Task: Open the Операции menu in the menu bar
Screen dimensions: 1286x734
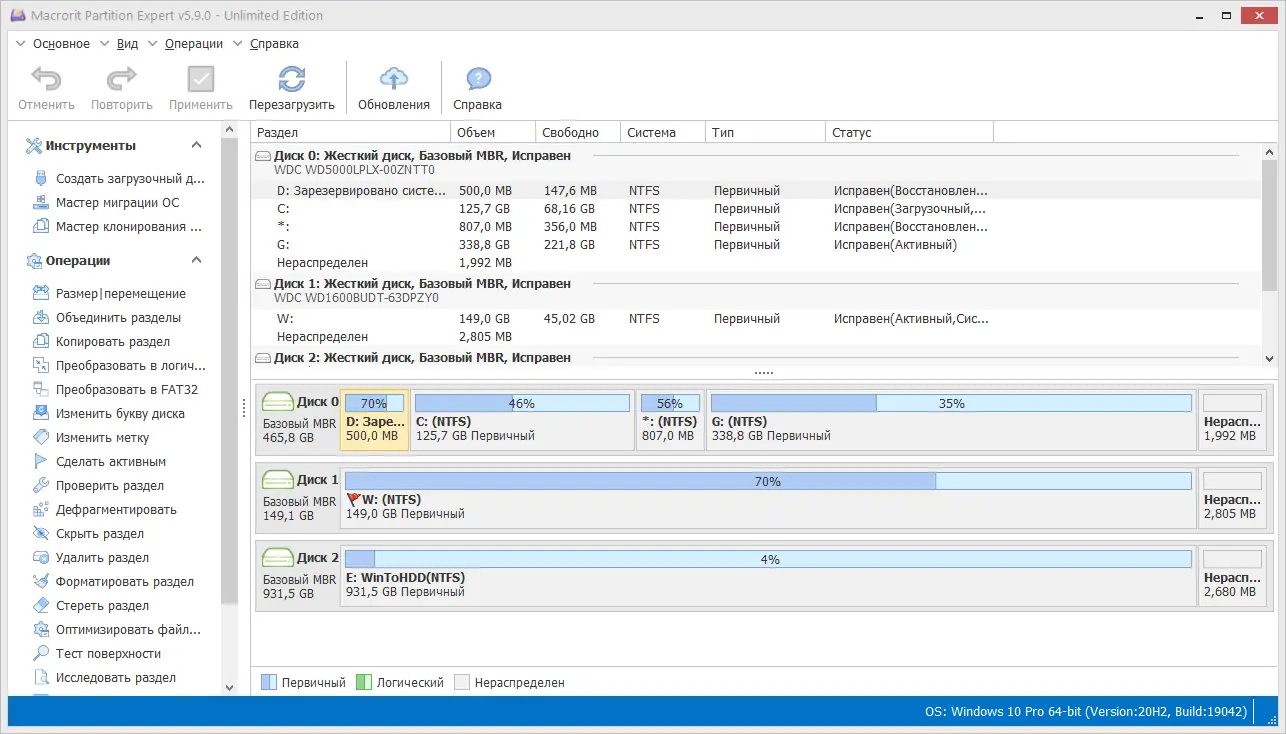Action: 194,44
